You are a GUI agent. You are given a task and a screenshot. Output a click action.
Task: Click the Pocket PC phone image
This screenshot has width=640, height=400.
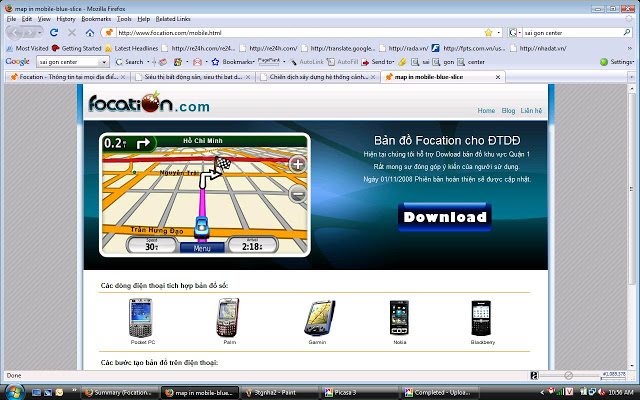[141, 318]
